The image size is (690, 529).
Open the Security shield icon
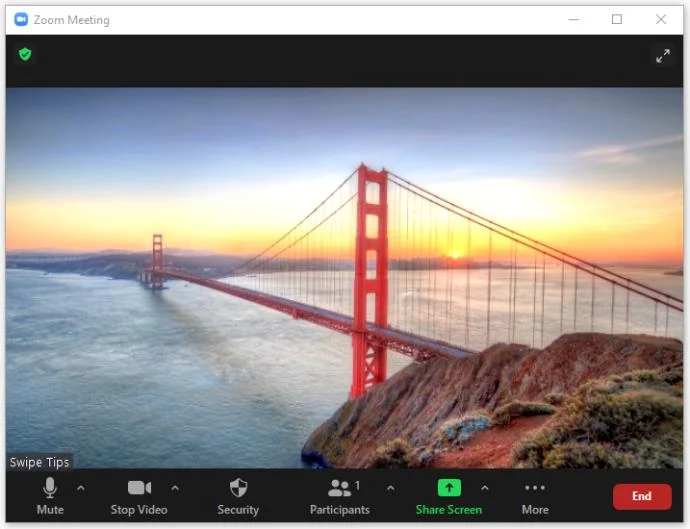238,488
